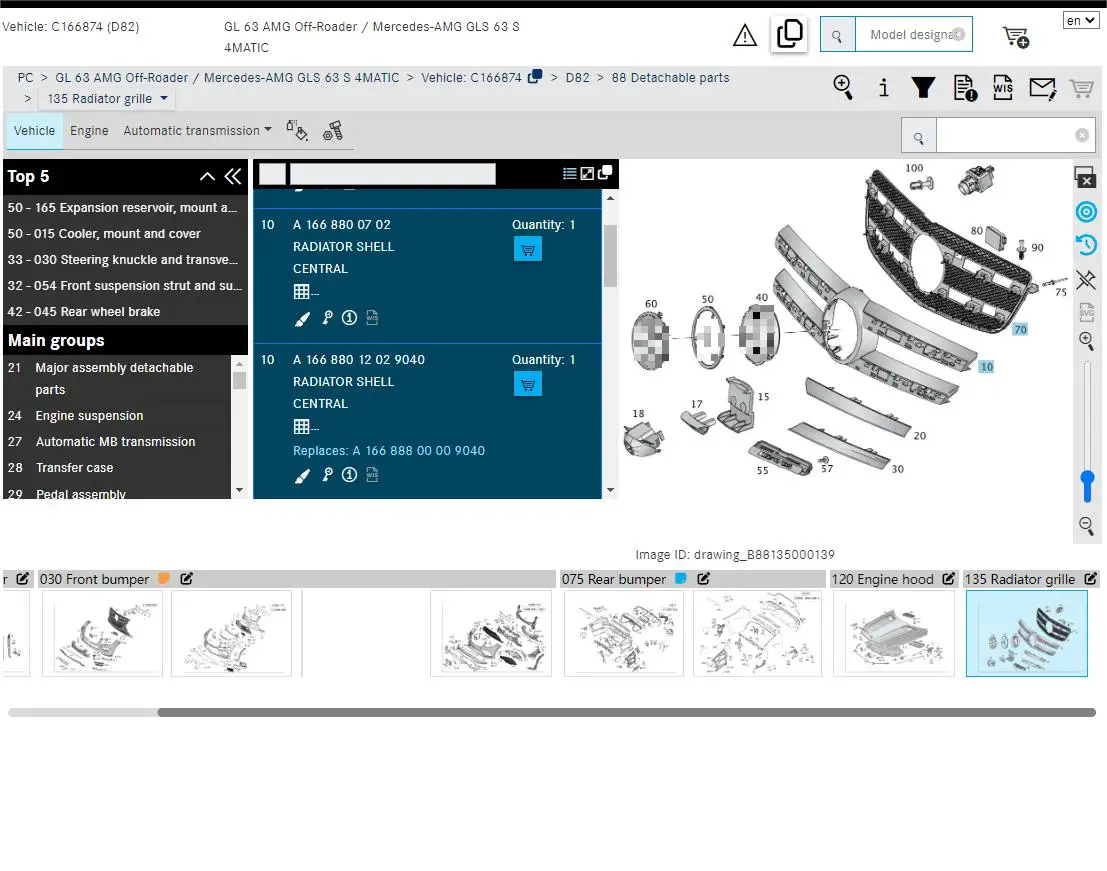This screenshot has width=1107, height=871.
Task: Toggle the black funnel filter icon
Action: click(923, 88)
